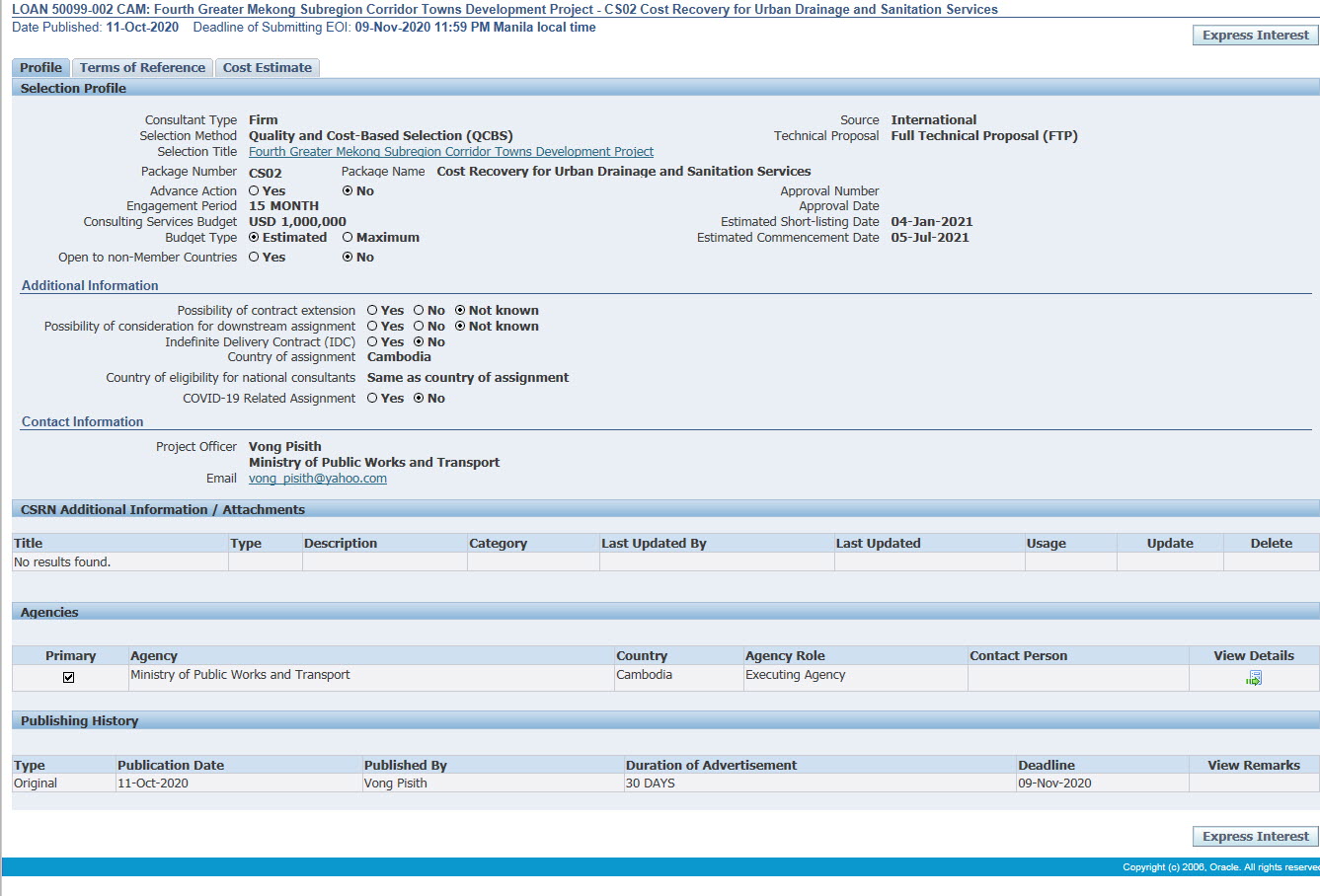Click the Last Updated By column header
Viewport: 1320px width, 896px height.
coord(717,543)
